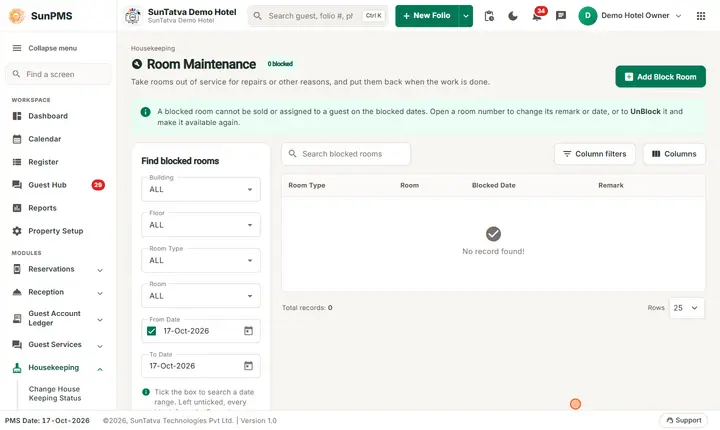Switch to dark mode with the moon icon
The image size is (720, 430).
(x=513, y=16)
